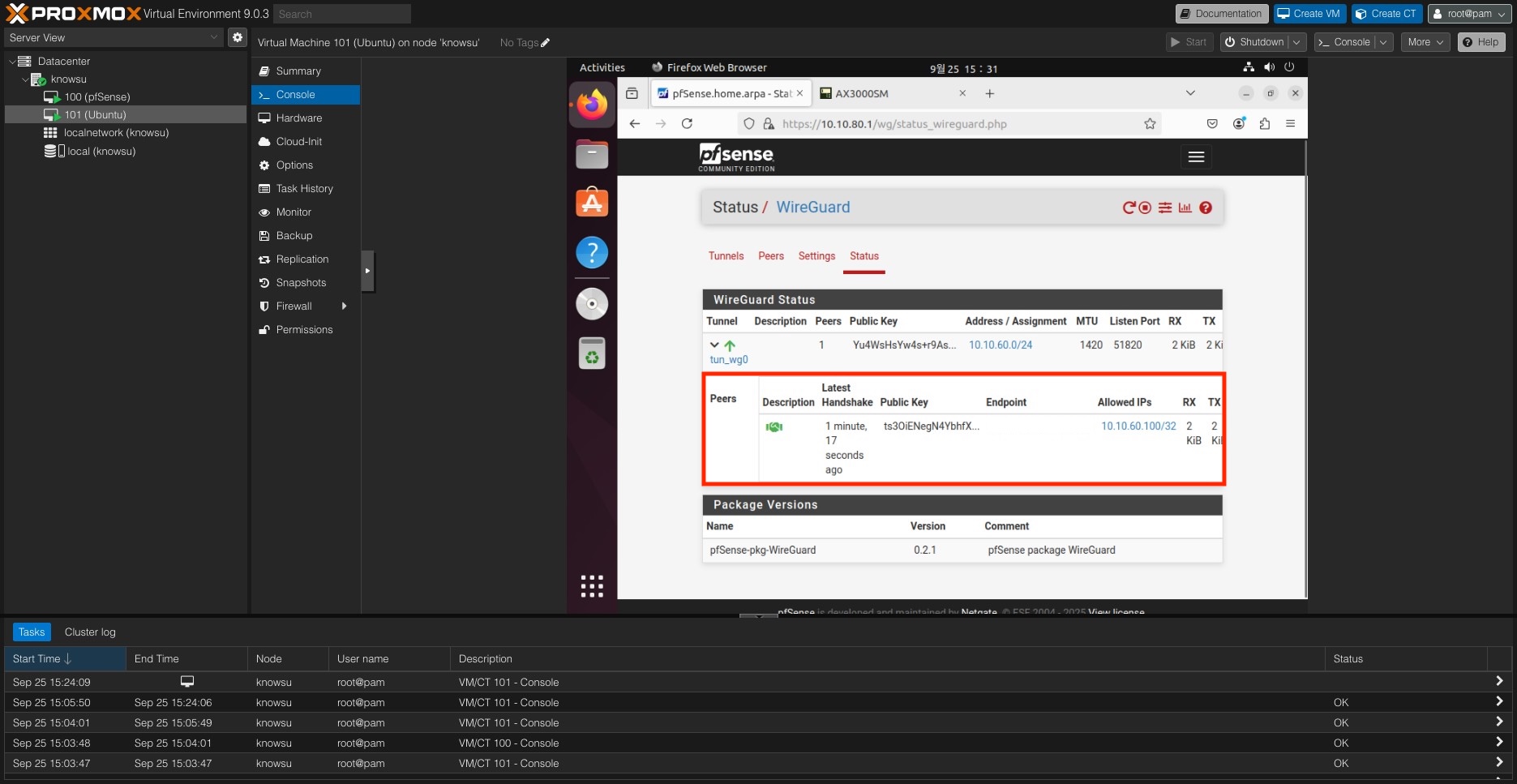Select localnetwork (knowsu) tree item

pyautogui.click(x=126, y=133)
